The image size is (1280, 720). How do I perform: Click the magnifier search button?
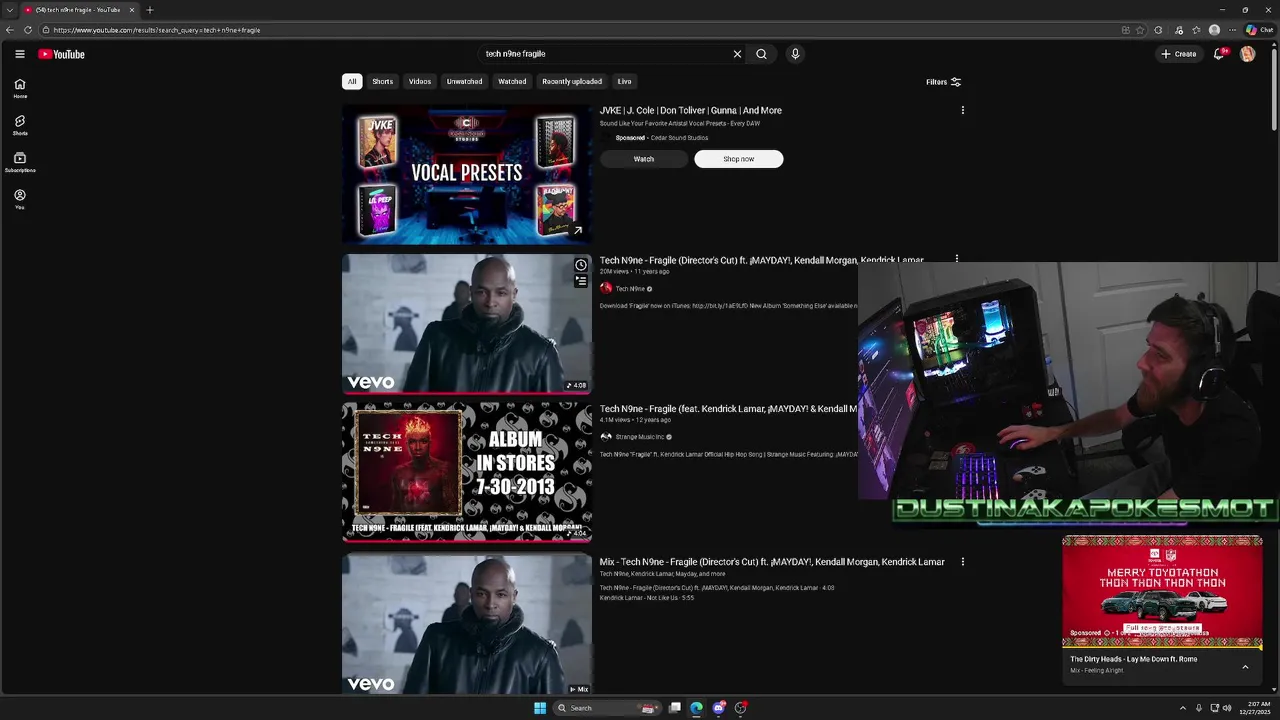761,54
